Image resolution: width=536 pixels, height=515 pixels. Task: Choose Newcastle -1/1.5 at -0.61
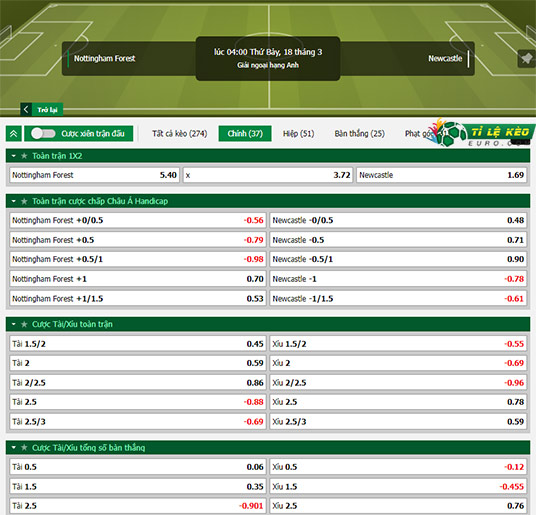398,298
